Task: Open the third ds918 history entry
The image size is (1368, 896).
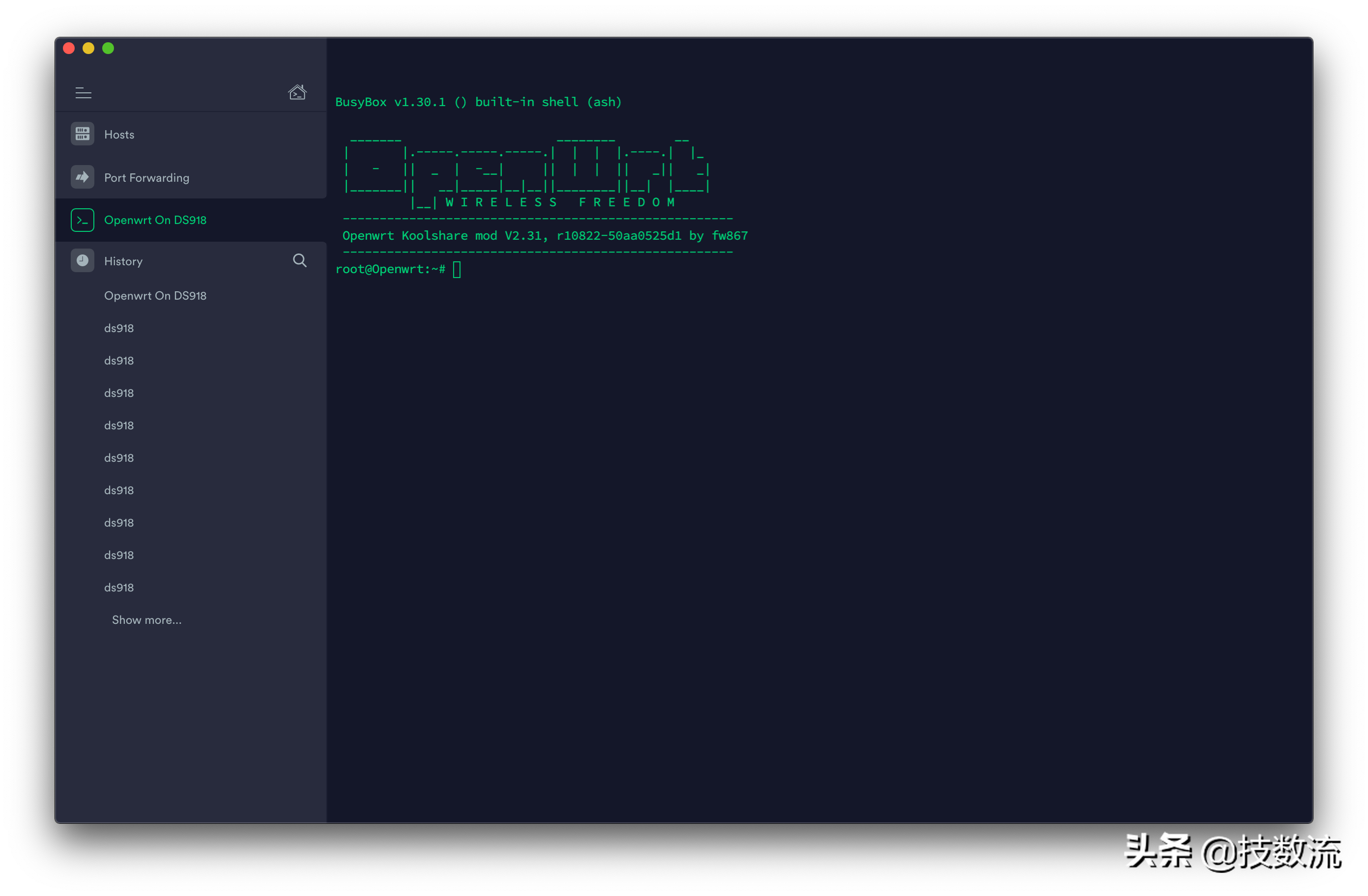Action: coord(119,393)
